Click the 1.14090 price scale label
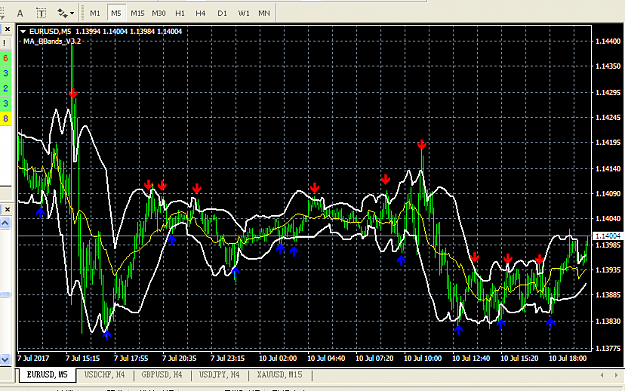The width and height of the screenshot is (625, 391). point(608,194)
